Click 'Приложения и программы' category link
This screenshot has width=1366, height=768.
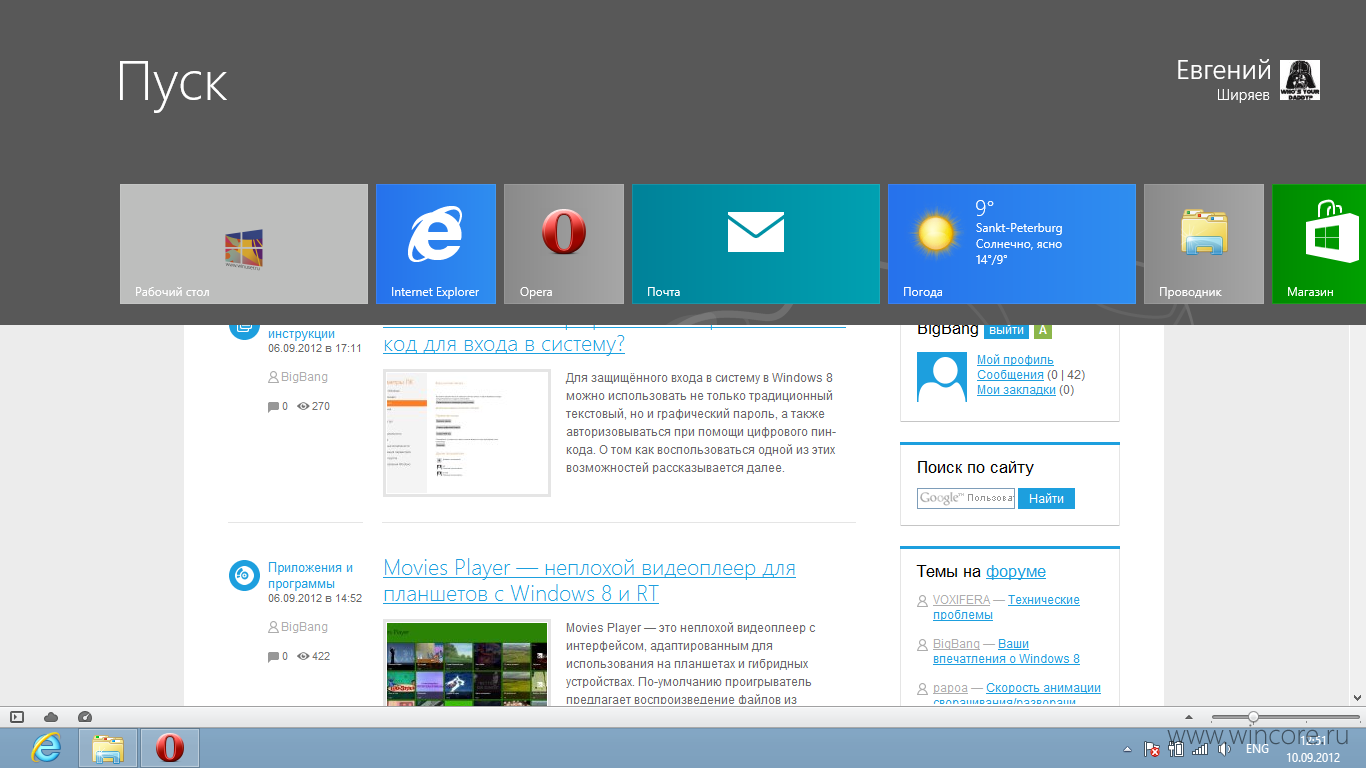point(310,575)
